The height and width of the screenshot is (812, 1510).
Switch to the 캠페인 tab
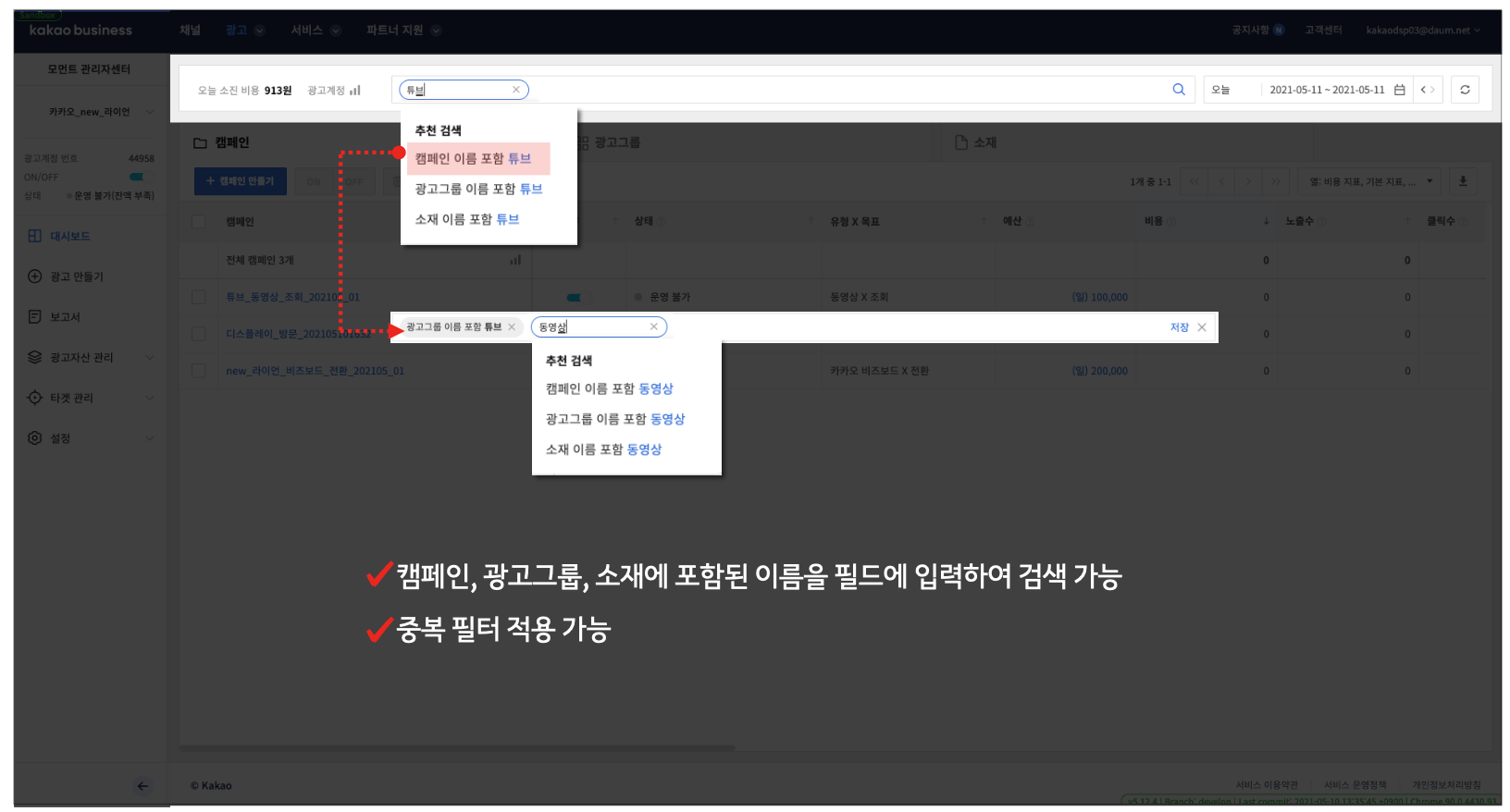[222, 142]
